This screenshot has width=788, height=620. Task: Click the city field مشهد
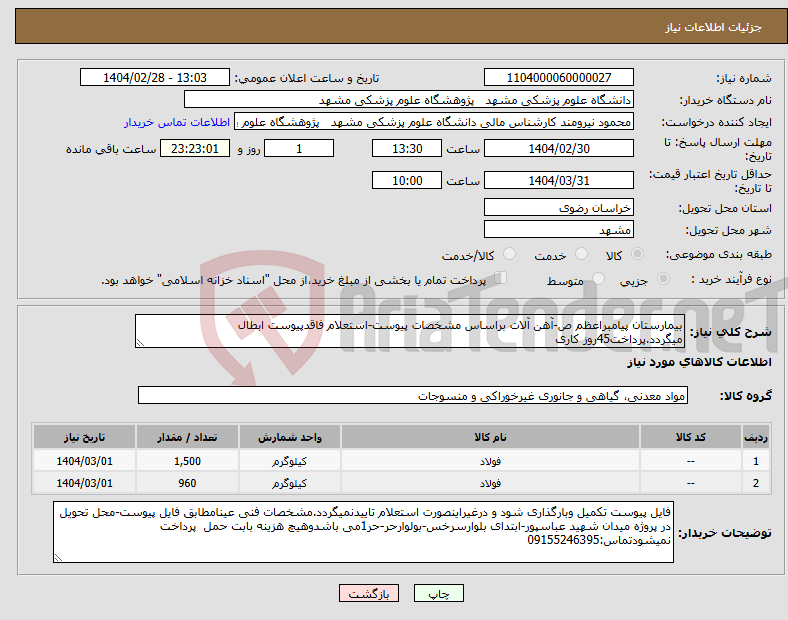559,230
